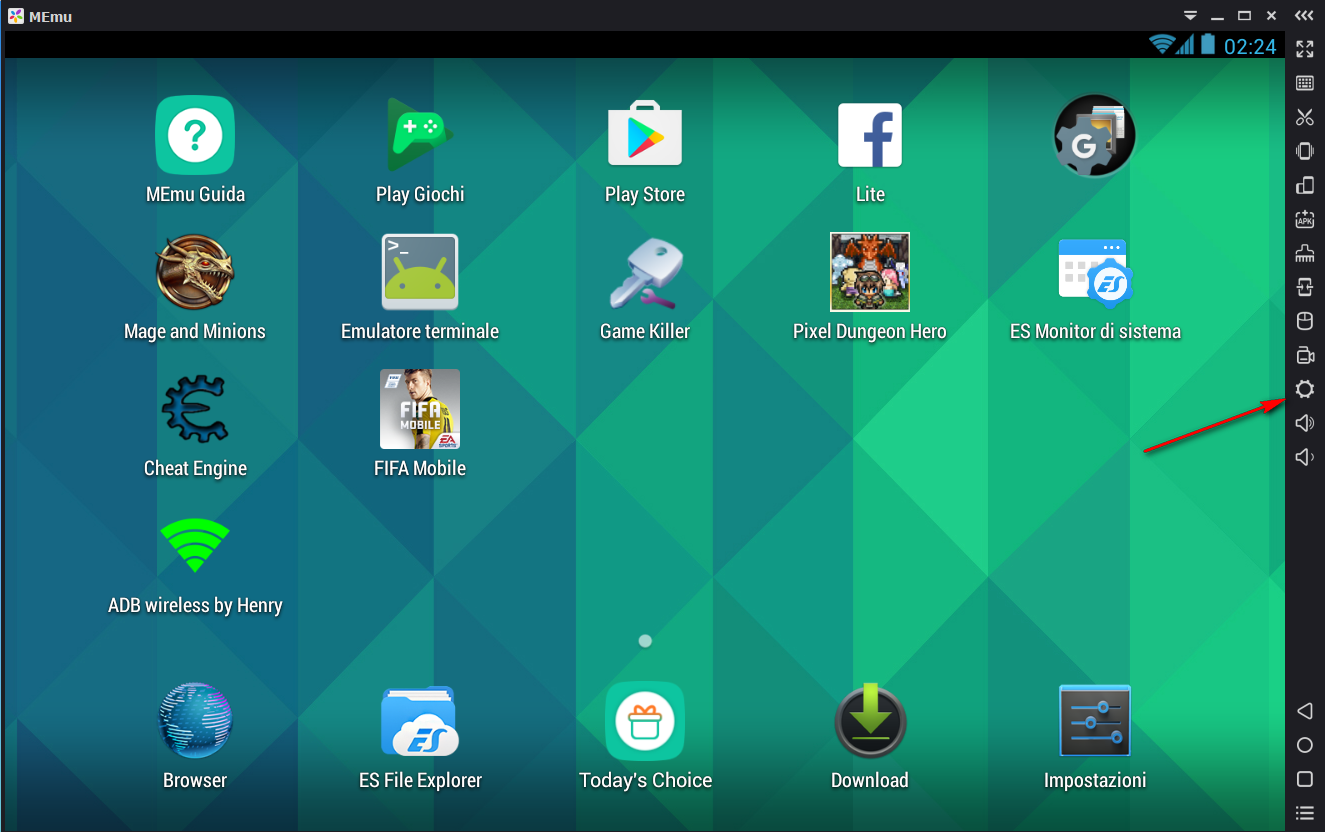Viewport: 1325px width, 832px height.
Task: Open the Browser app in dock
Action: [x=195, y=721]
